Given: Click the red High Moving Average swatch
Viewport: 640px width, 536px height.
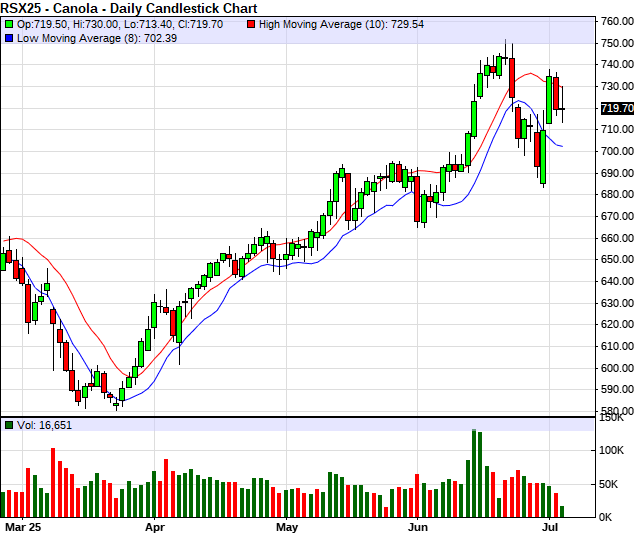Looking at the screenshot, I should click(252, 22).
